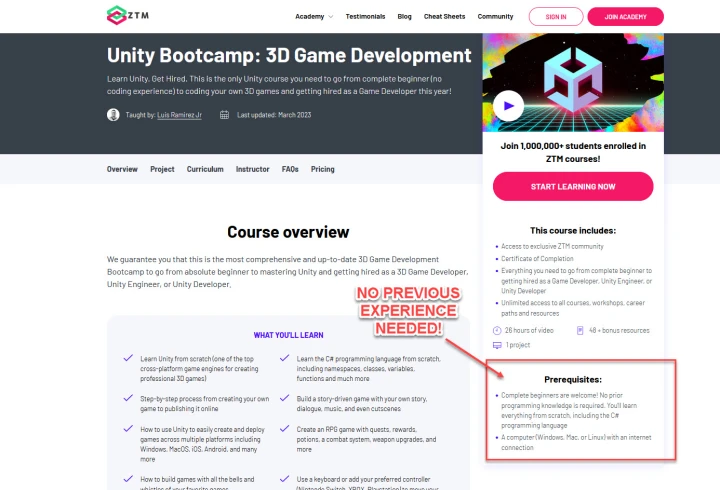Click checkmark next to Build a story-driven game

click(284, 398)
